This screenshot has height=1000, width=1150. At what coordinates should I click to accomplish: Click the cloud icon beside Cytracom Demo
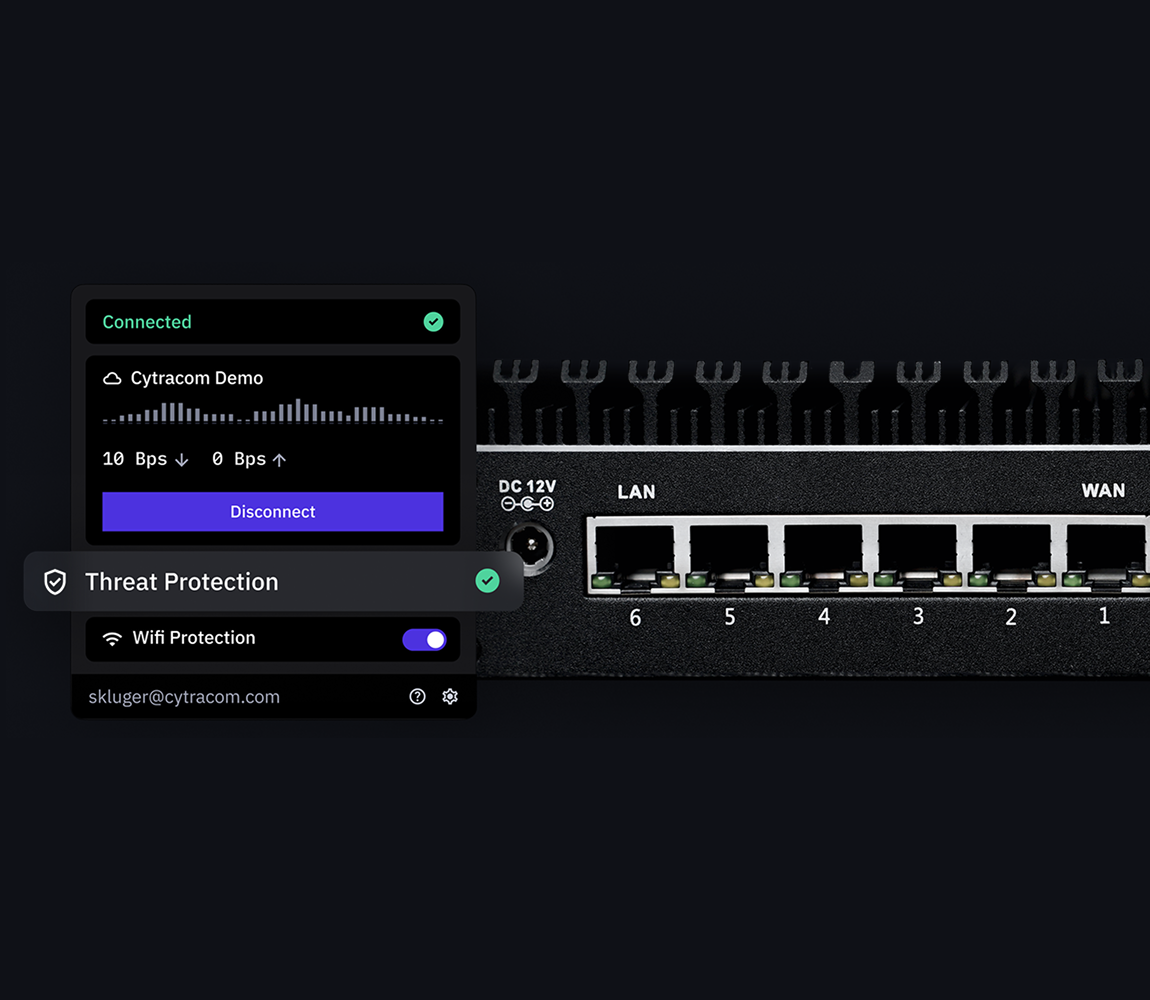coord(112,379)
